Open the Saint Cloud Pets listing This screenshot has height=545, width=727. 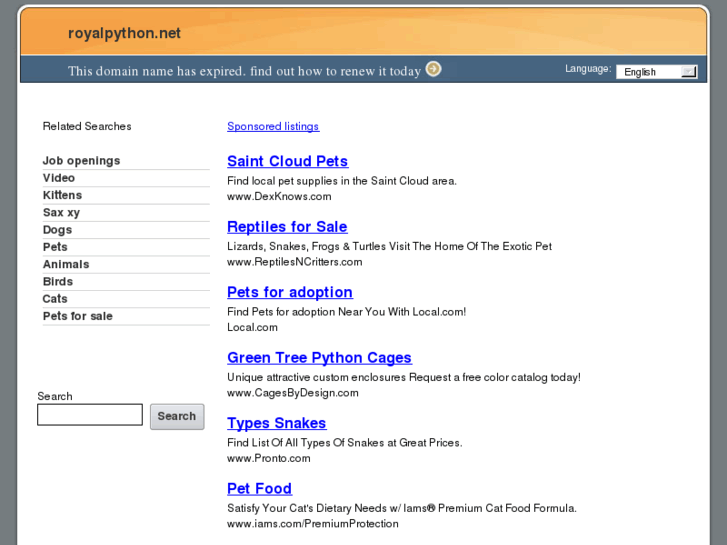click(287, 161)
